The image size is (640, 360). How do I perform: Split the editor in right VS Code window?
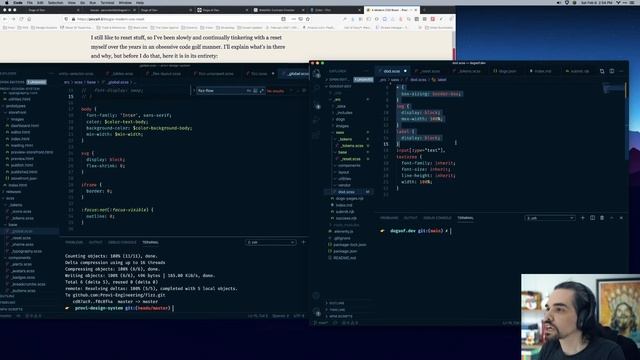(611, 71)
